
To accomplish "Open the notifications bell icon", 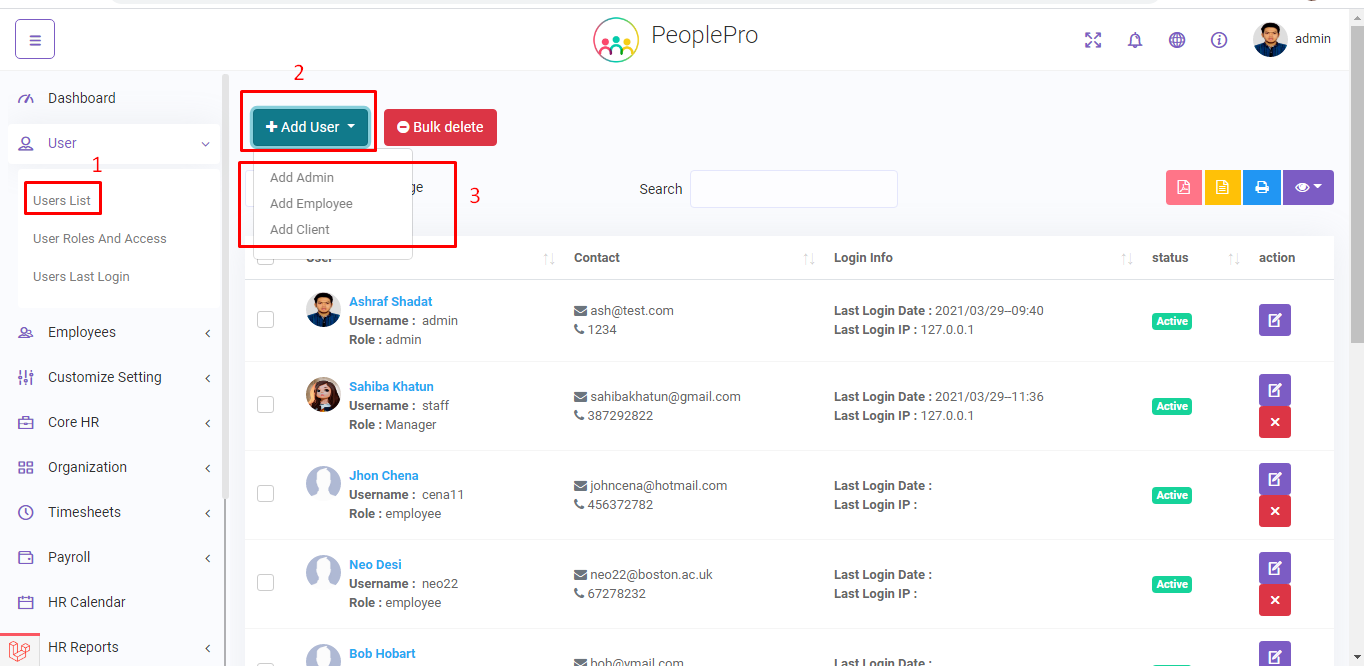I will coord(1135,40).
